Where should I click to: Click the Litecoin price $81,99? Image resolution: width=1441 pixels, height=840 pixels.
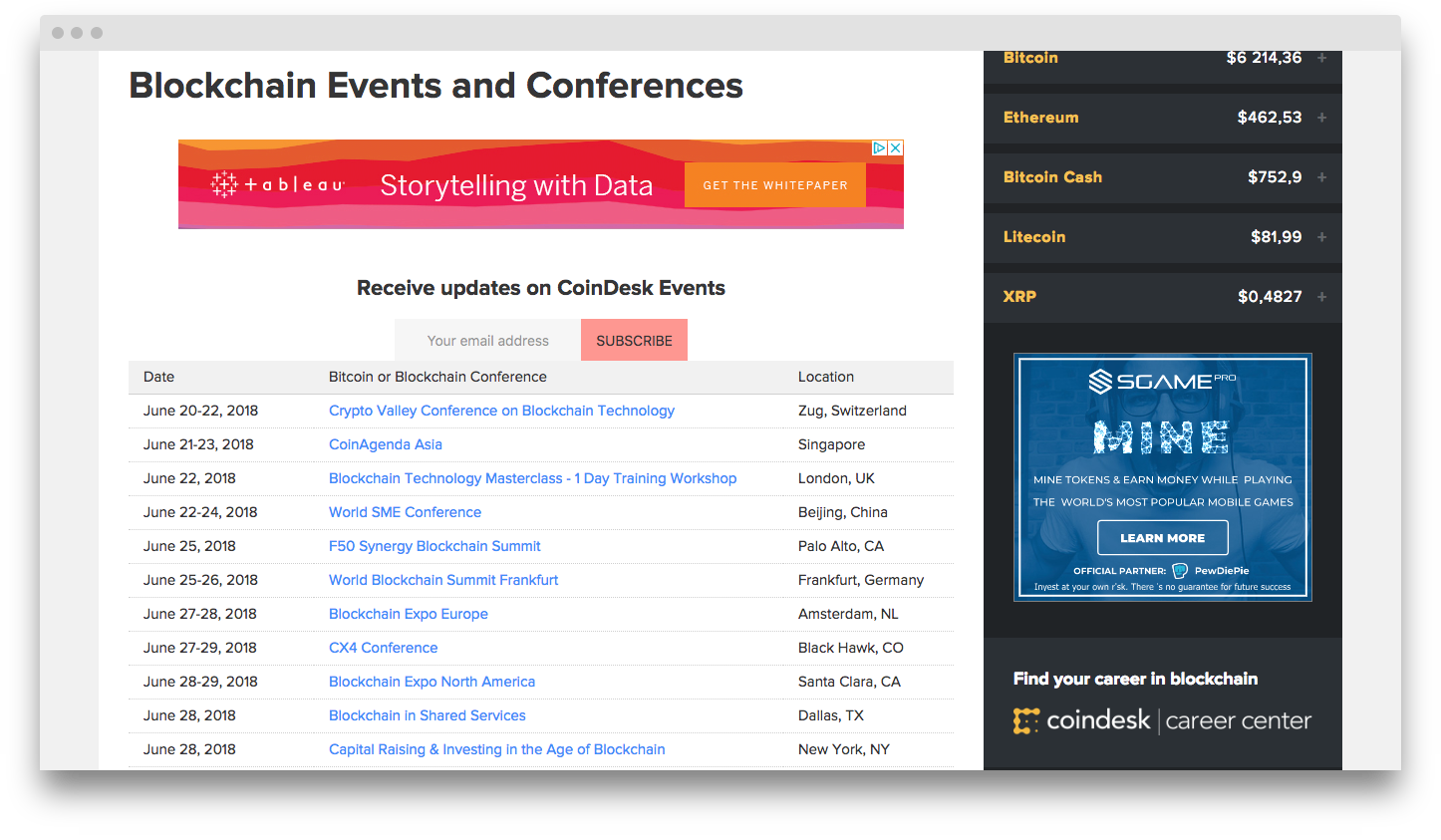click(1277, 237)
